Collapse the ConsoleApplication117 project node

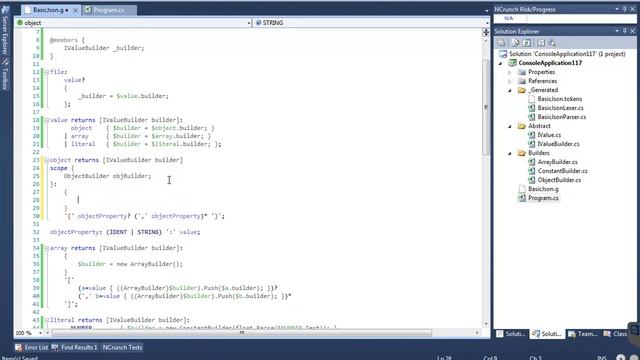coord(501,63)
